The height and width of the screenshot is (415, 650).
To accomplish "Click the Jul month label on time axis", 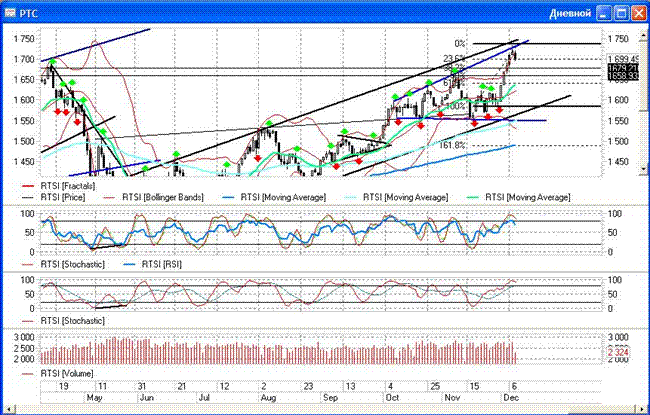I will [x=204, y=398].
